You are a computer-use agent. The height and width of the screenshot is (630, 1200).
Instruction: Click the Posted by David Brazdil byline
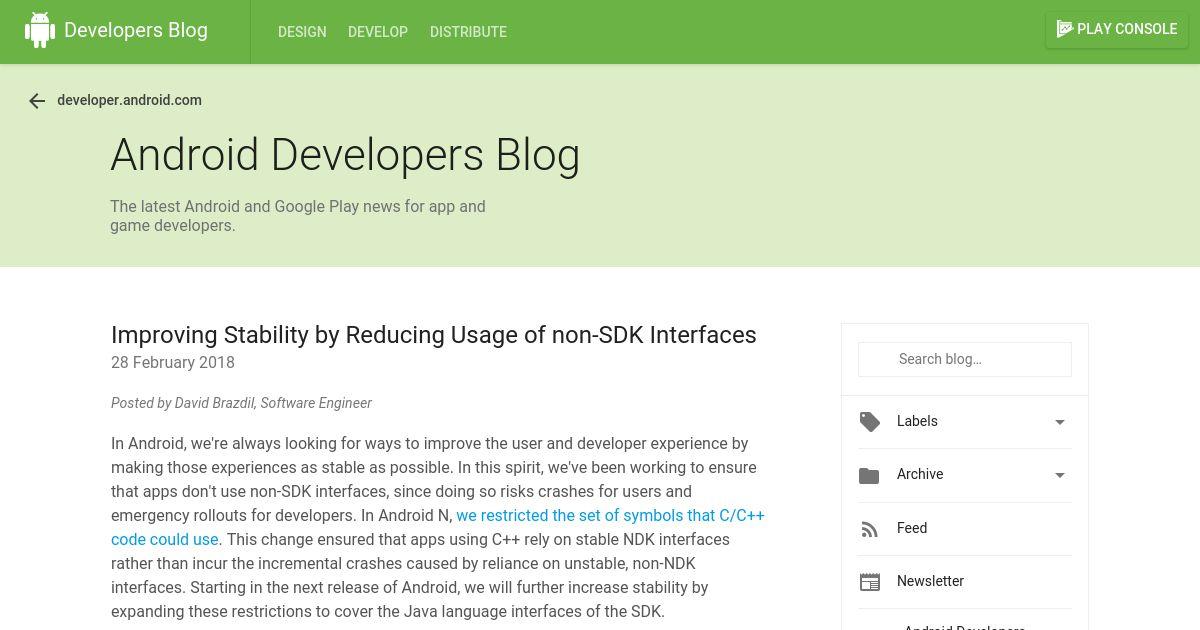[x=241, y=403]
